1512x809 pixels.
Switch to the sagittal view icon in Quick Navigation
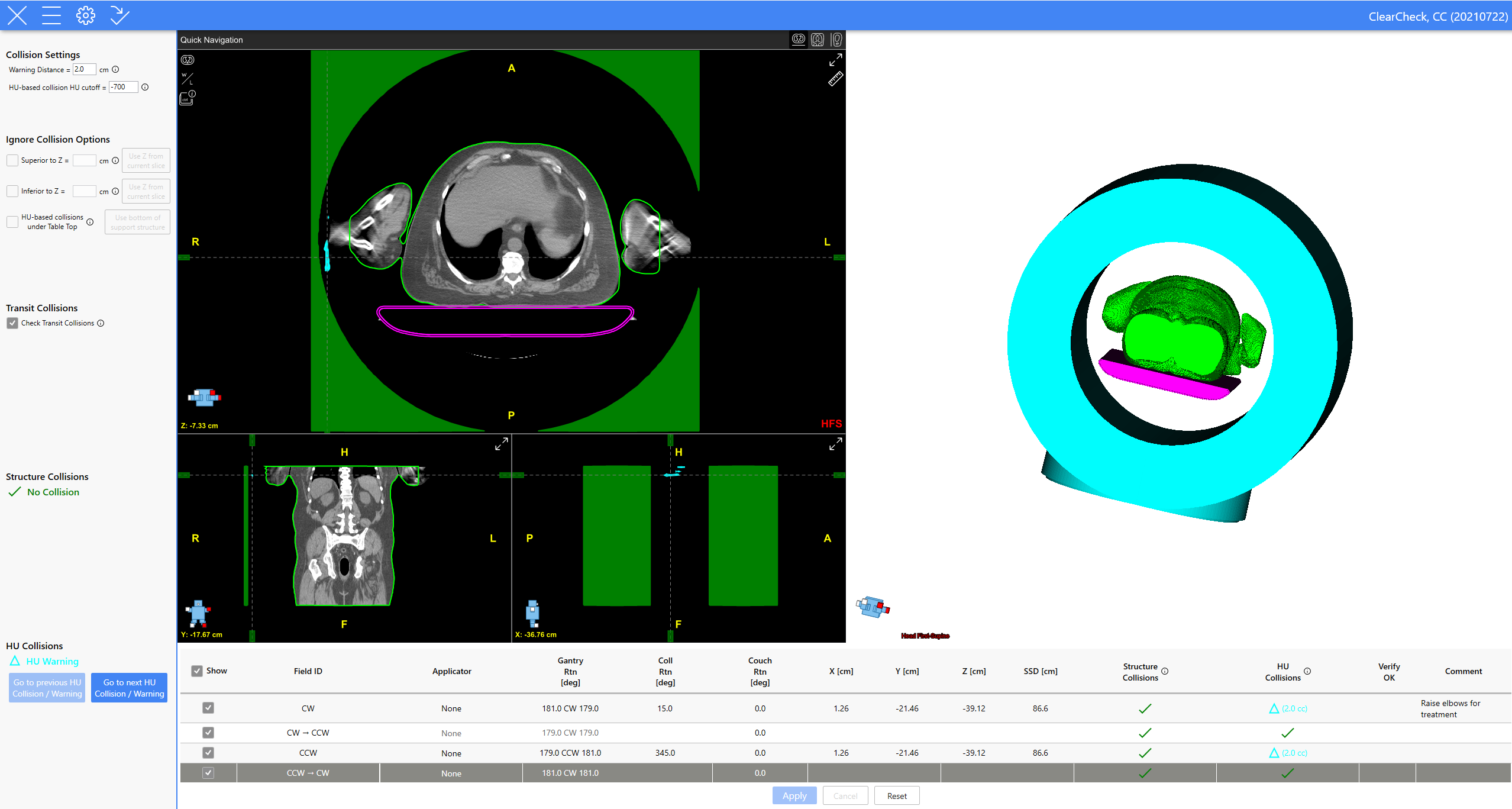[x=836, y=40]
